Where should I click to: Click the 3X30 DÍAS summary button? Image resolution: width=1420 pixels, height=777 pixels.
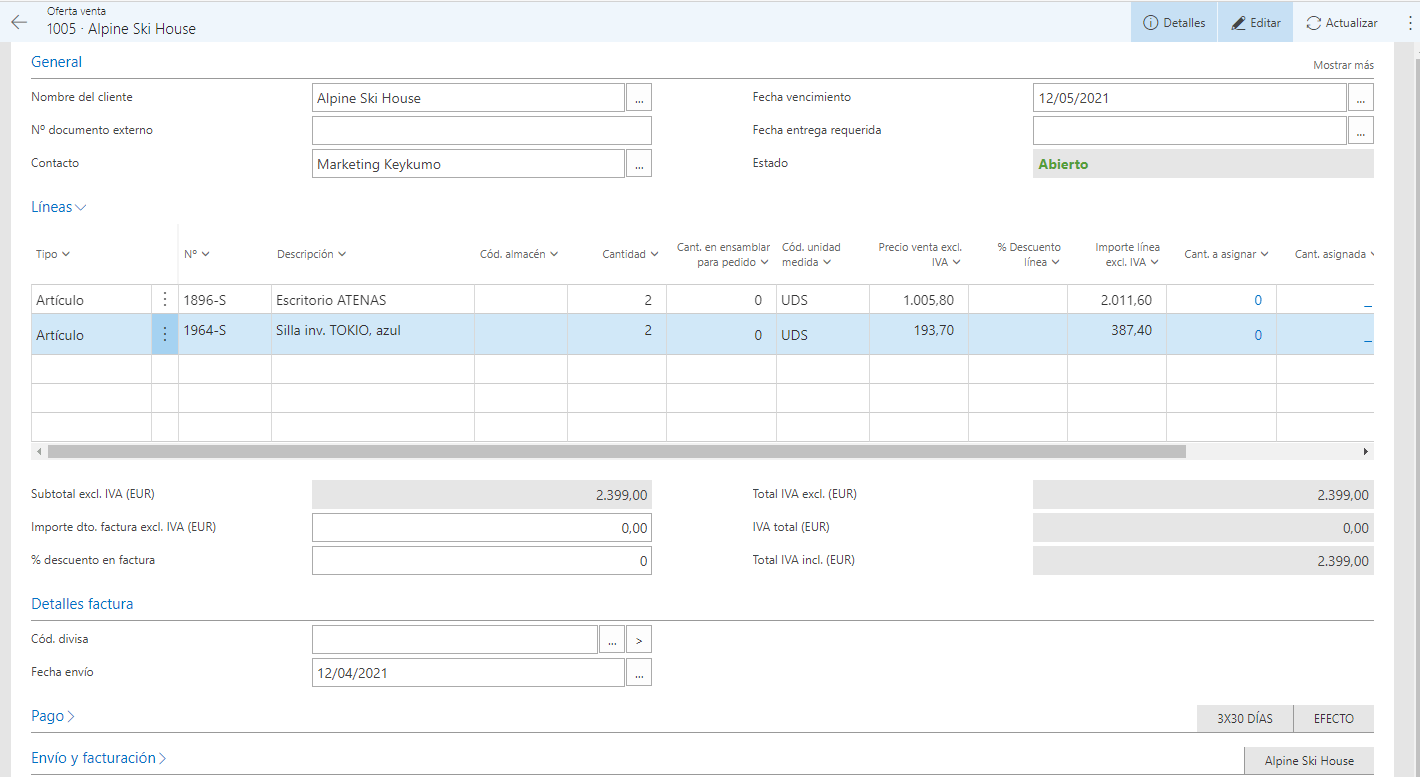coord(1245,719)
